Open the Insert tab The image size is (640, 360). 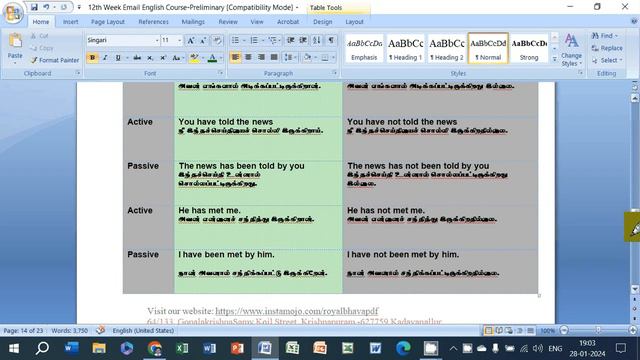click(70, 22)
